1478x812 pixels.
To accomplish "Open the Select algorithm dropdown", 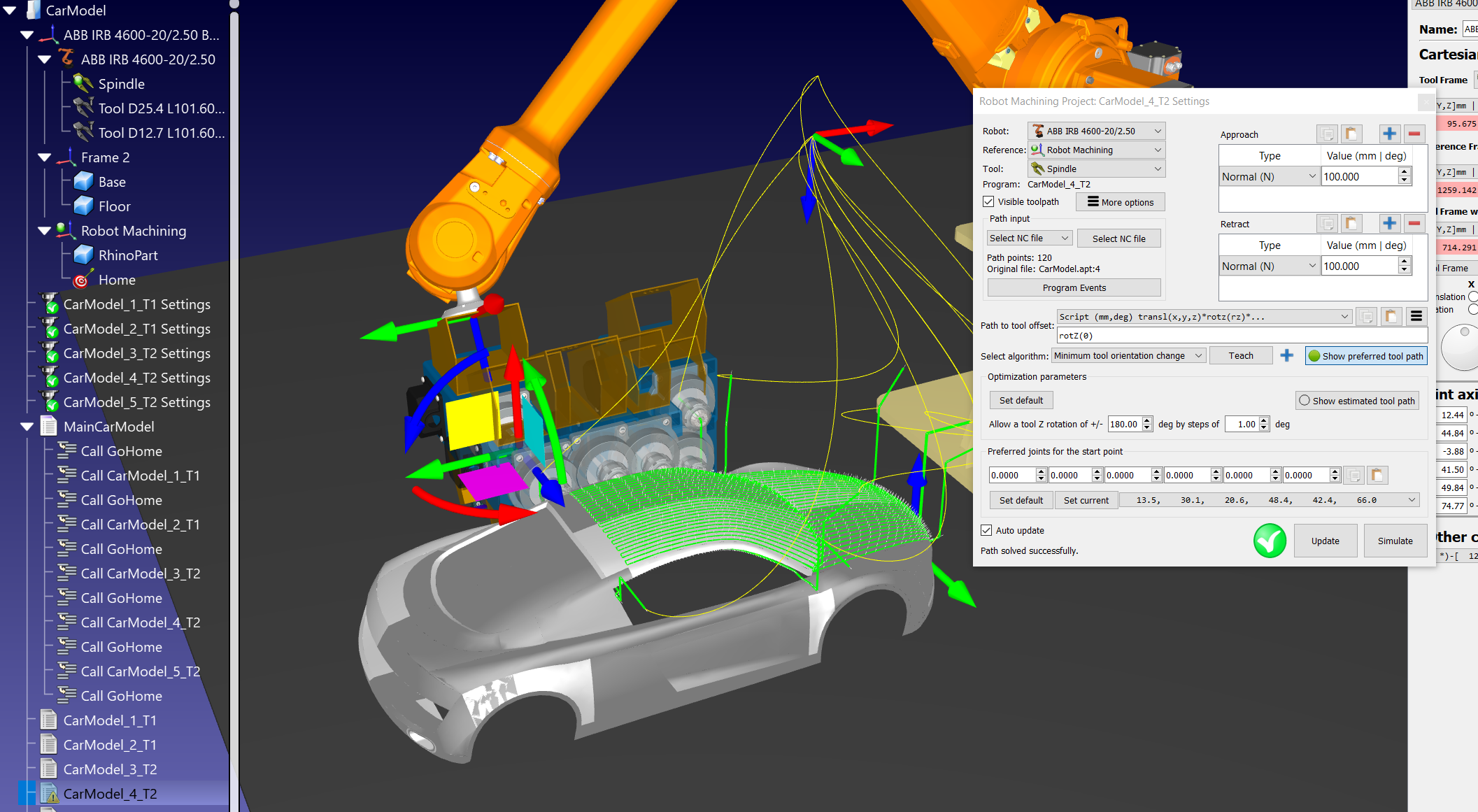I will click(1128, 355).
